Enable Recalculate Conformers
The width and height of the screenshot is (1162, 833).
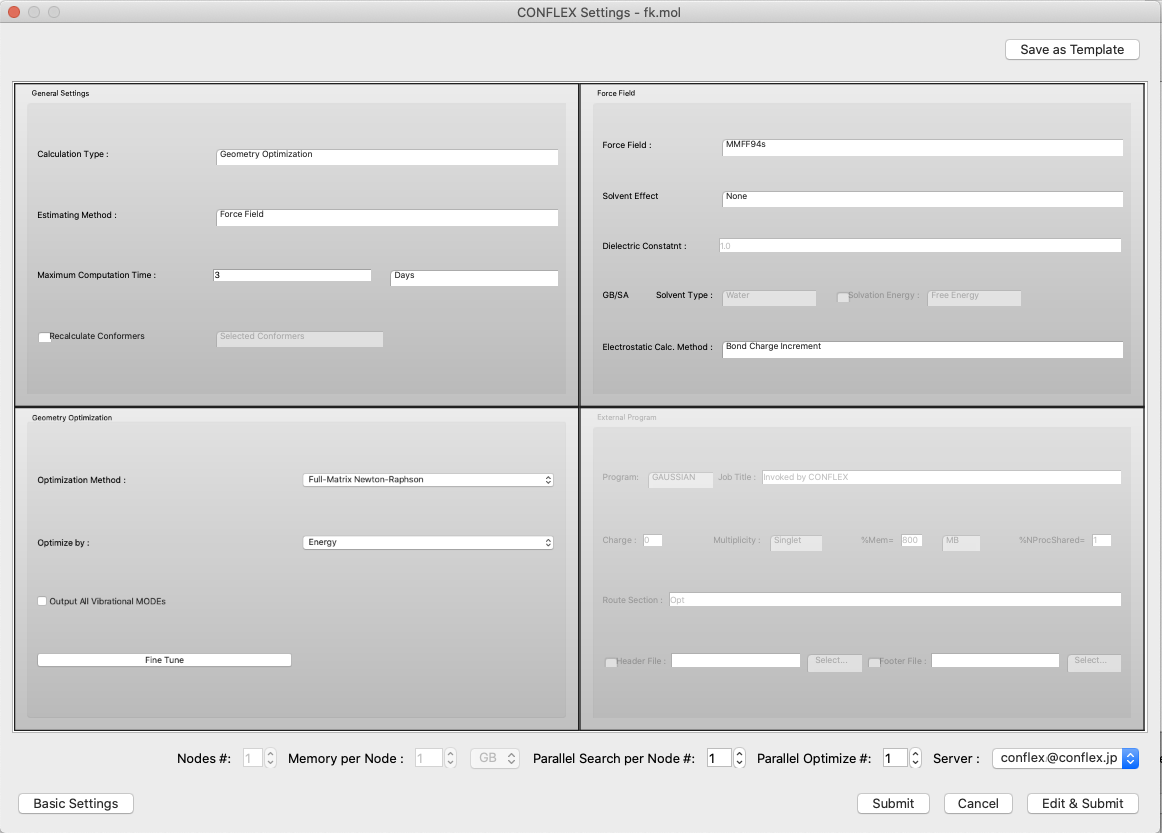click(44, 337)
